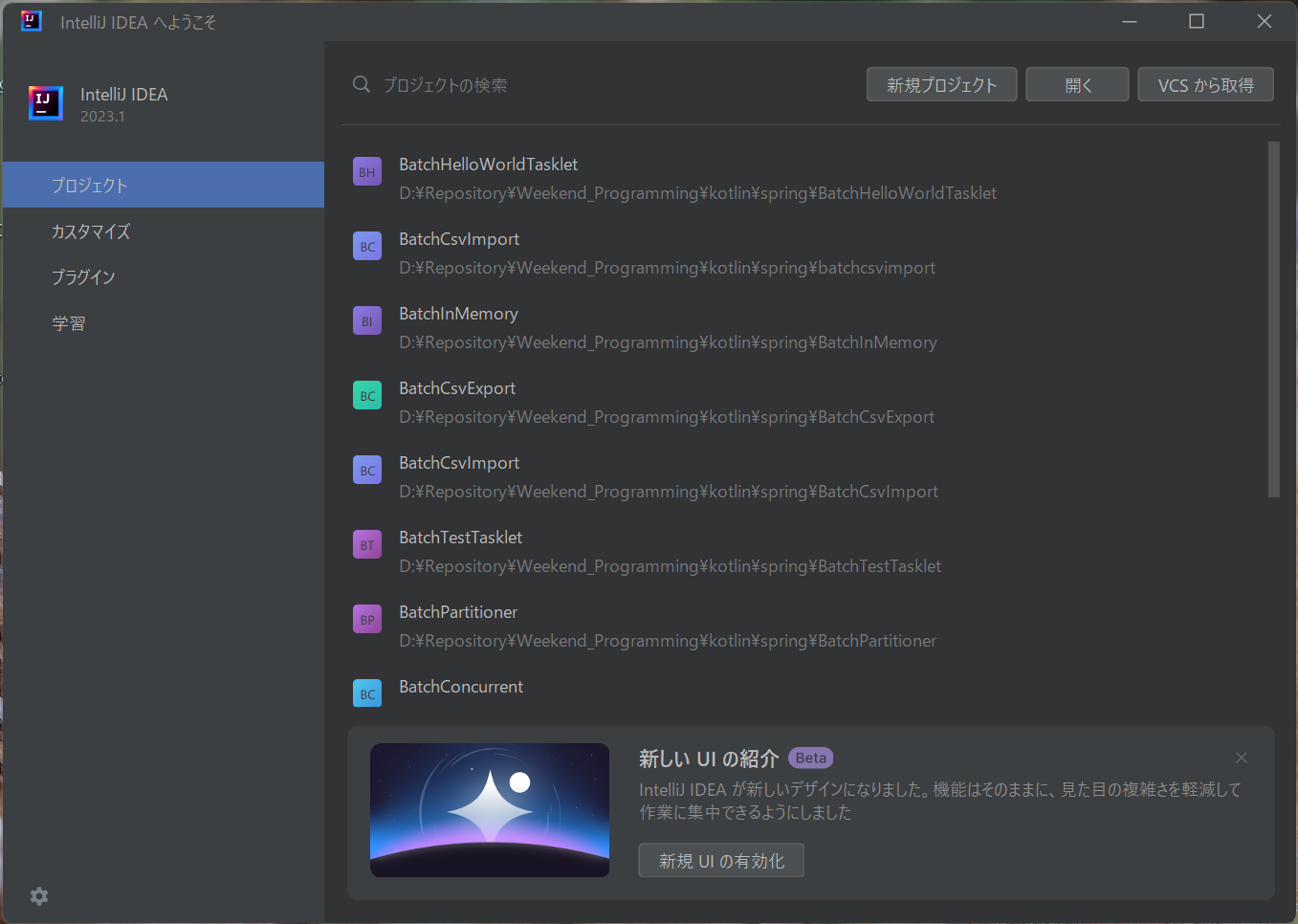
Task: Maximize the IntelliJ IDEA welcome window
Action: point(1197,21)
